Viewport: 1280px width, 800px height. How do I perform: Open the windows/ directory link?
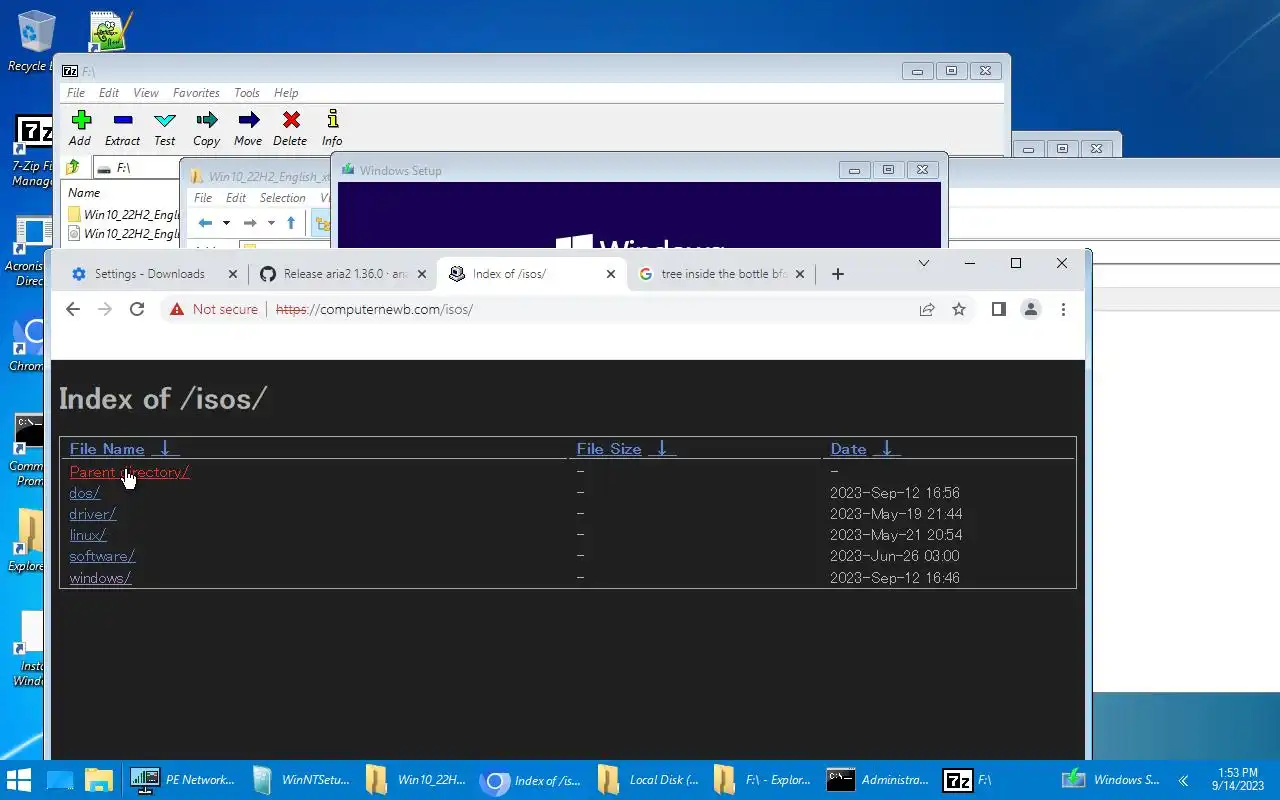100,578
